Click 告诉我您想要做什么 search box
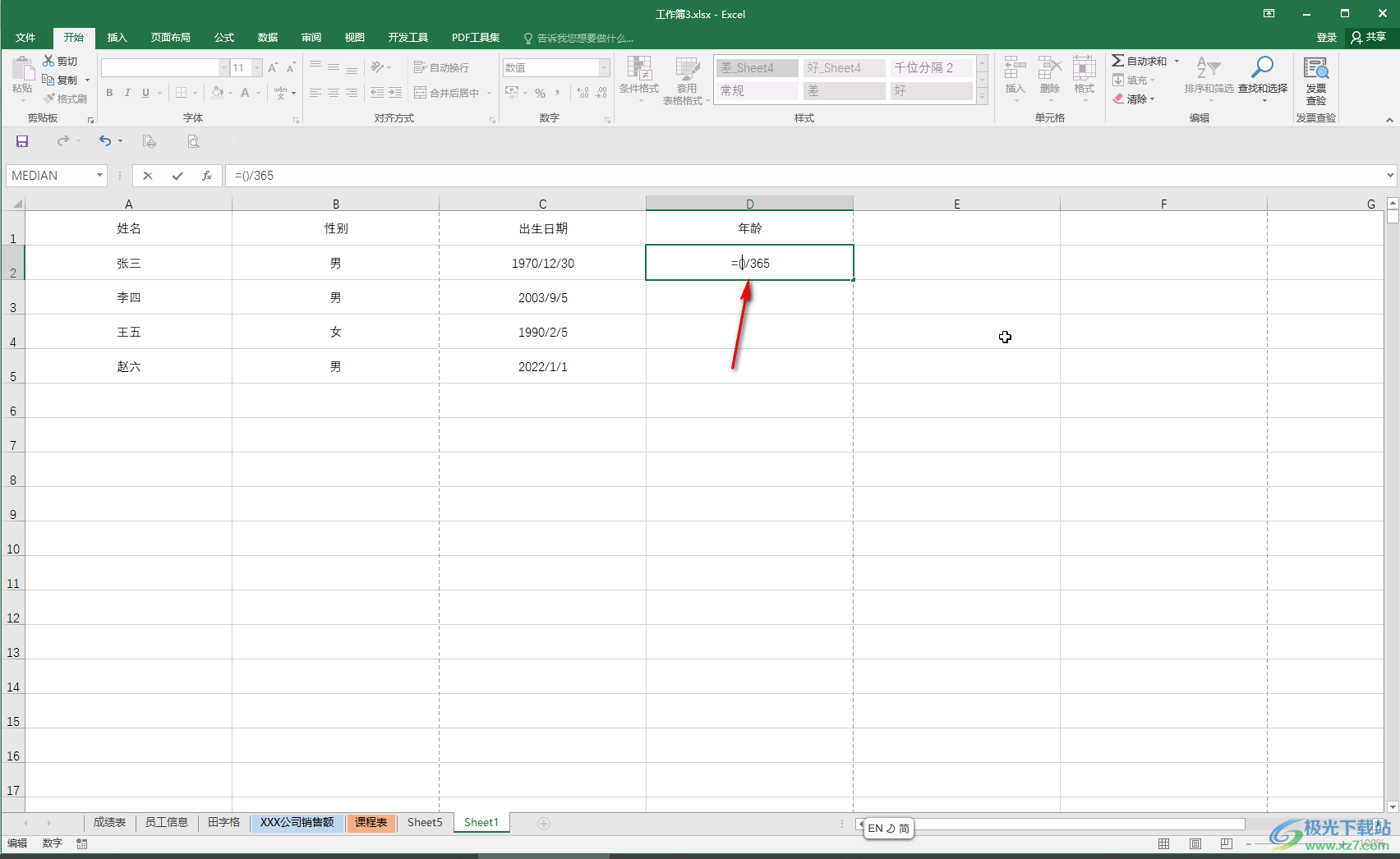1400x859 pixels. coord(579,38)
